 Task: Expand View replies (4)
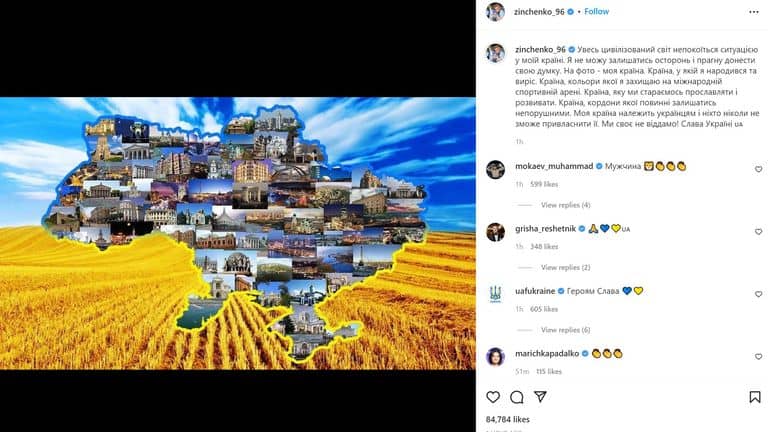click(x=565, y=205)
